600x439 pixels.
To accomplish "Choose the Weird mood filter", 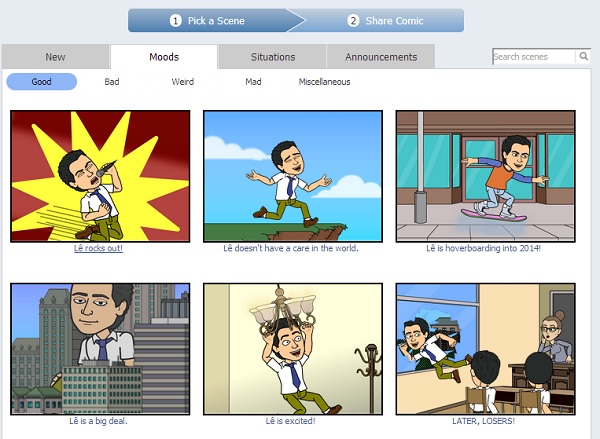I will click(183, 82).
